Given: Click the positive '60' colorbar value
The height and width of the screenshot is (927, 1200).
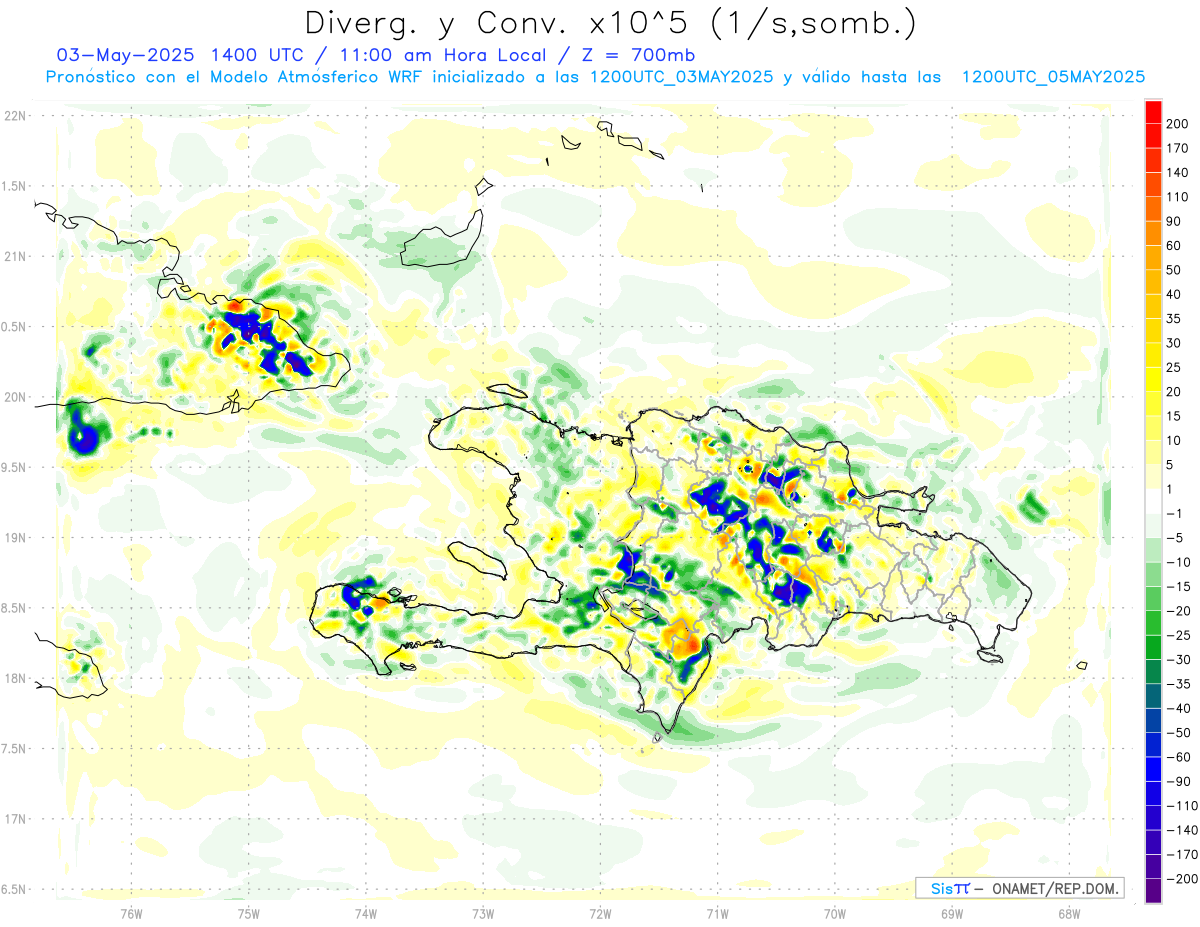Looking at the screenshot, I should click(x=1175, y=246).
